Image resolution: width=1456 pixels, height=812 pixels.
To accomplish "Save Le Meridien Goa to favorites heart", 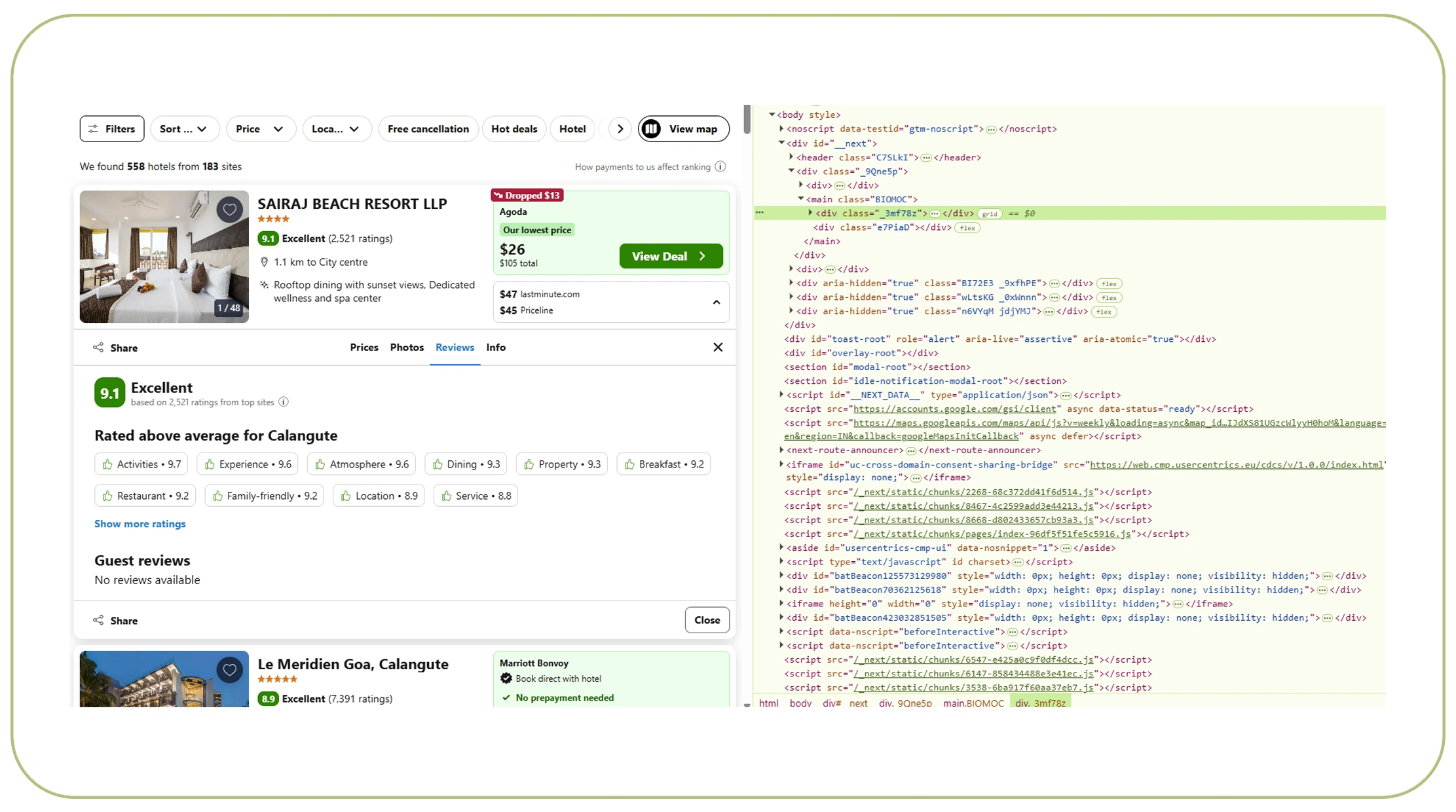I will [x=229, y=670].
